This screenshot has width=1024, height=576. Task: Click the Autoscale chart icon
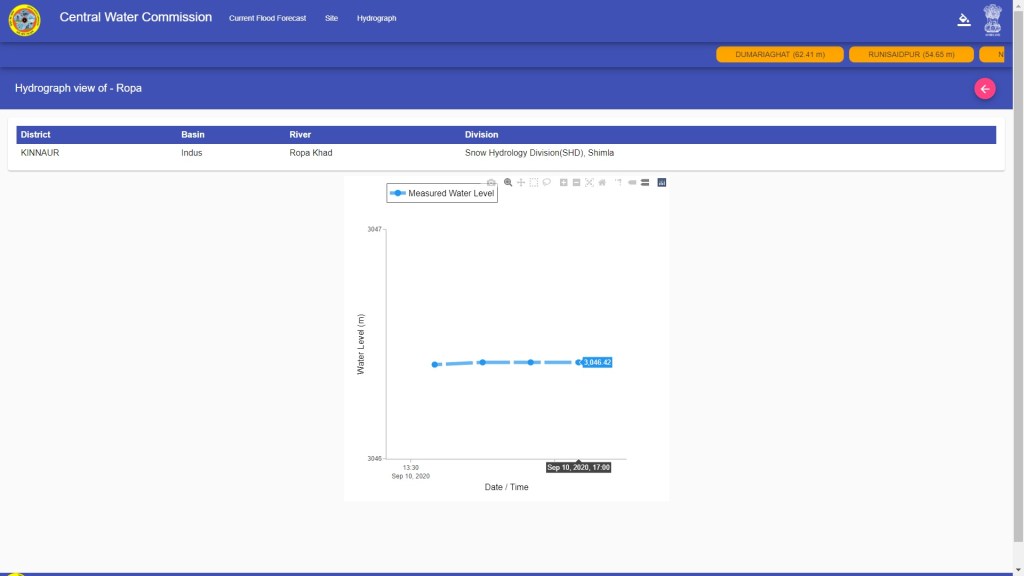point(589,182)
